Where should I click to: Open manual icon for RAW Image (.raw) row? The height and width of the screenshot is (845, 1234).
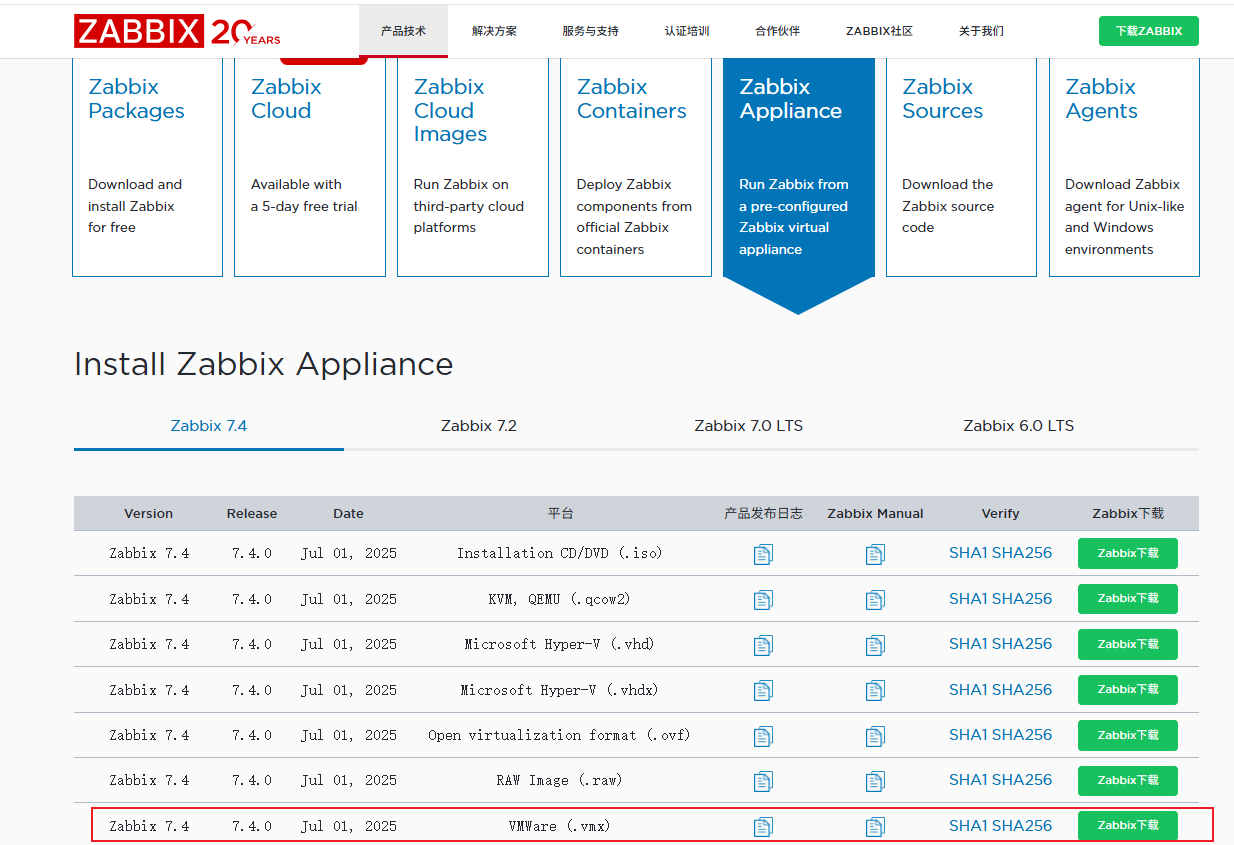pyautogui.click(x=875, y=781)
